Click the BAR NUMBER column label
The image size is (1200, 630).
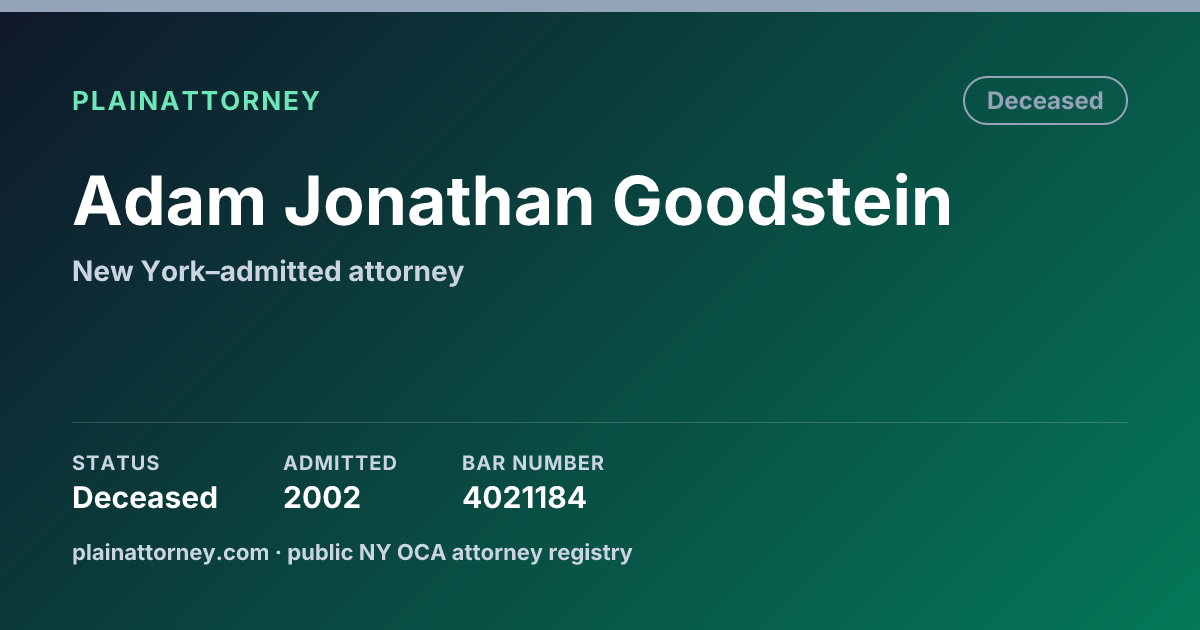[533, 463]
